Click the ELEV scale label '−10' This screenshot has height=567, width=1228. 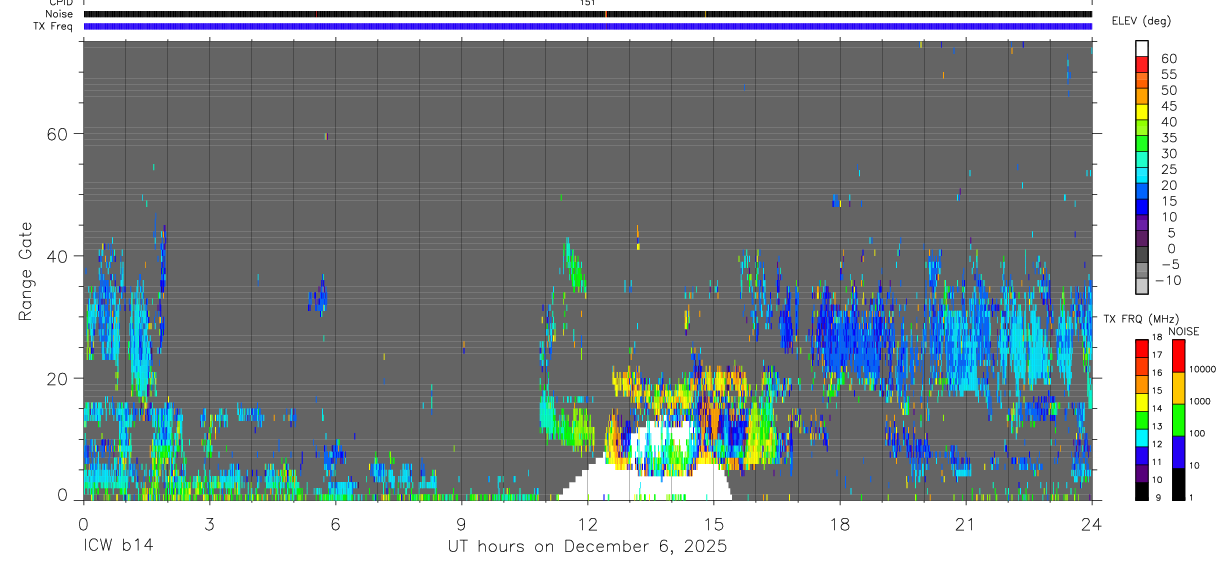[x=1167, y=280]
